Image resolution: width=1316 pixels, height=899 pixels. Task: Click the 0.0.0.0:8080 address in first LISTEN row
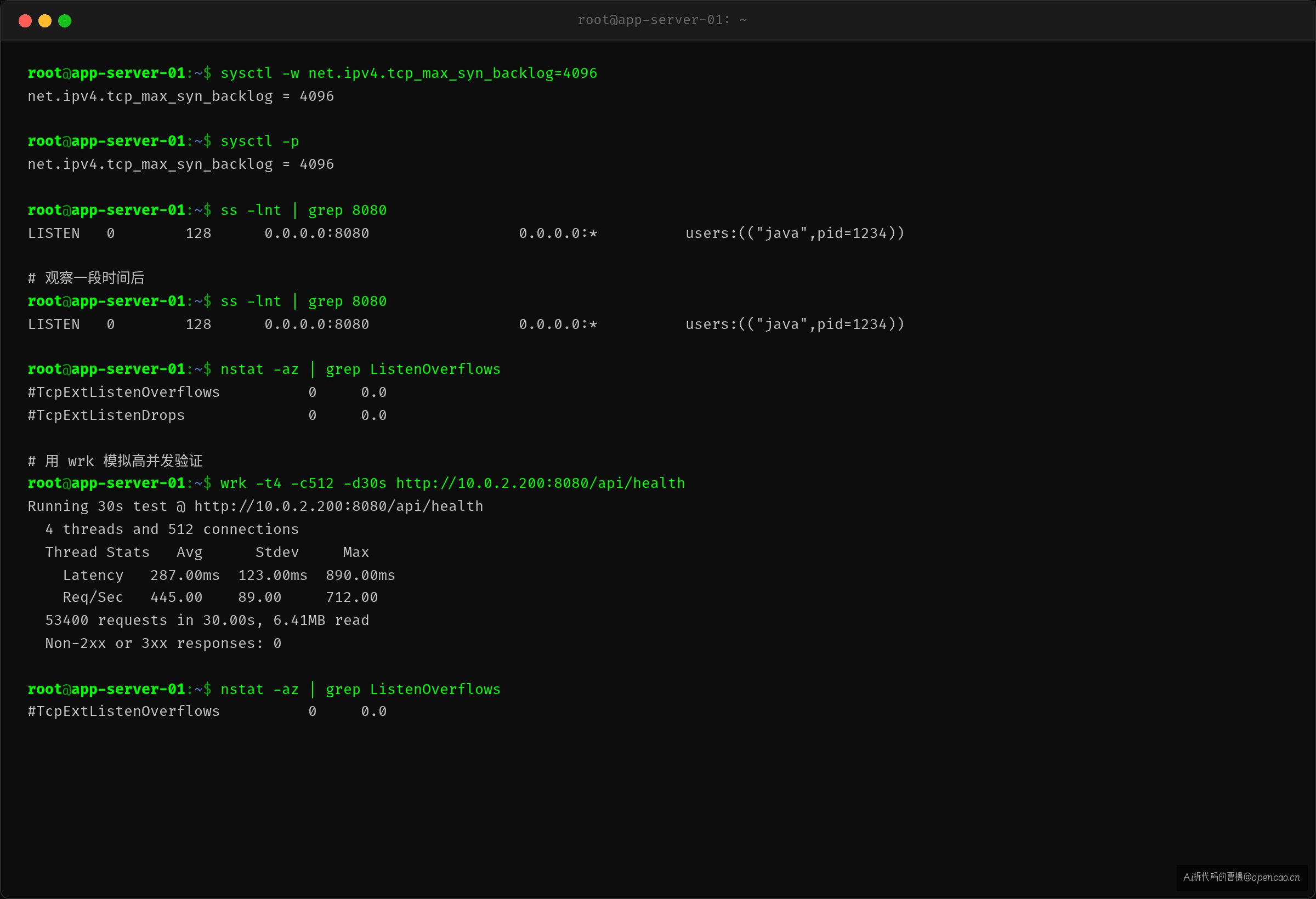pos(316,233)
